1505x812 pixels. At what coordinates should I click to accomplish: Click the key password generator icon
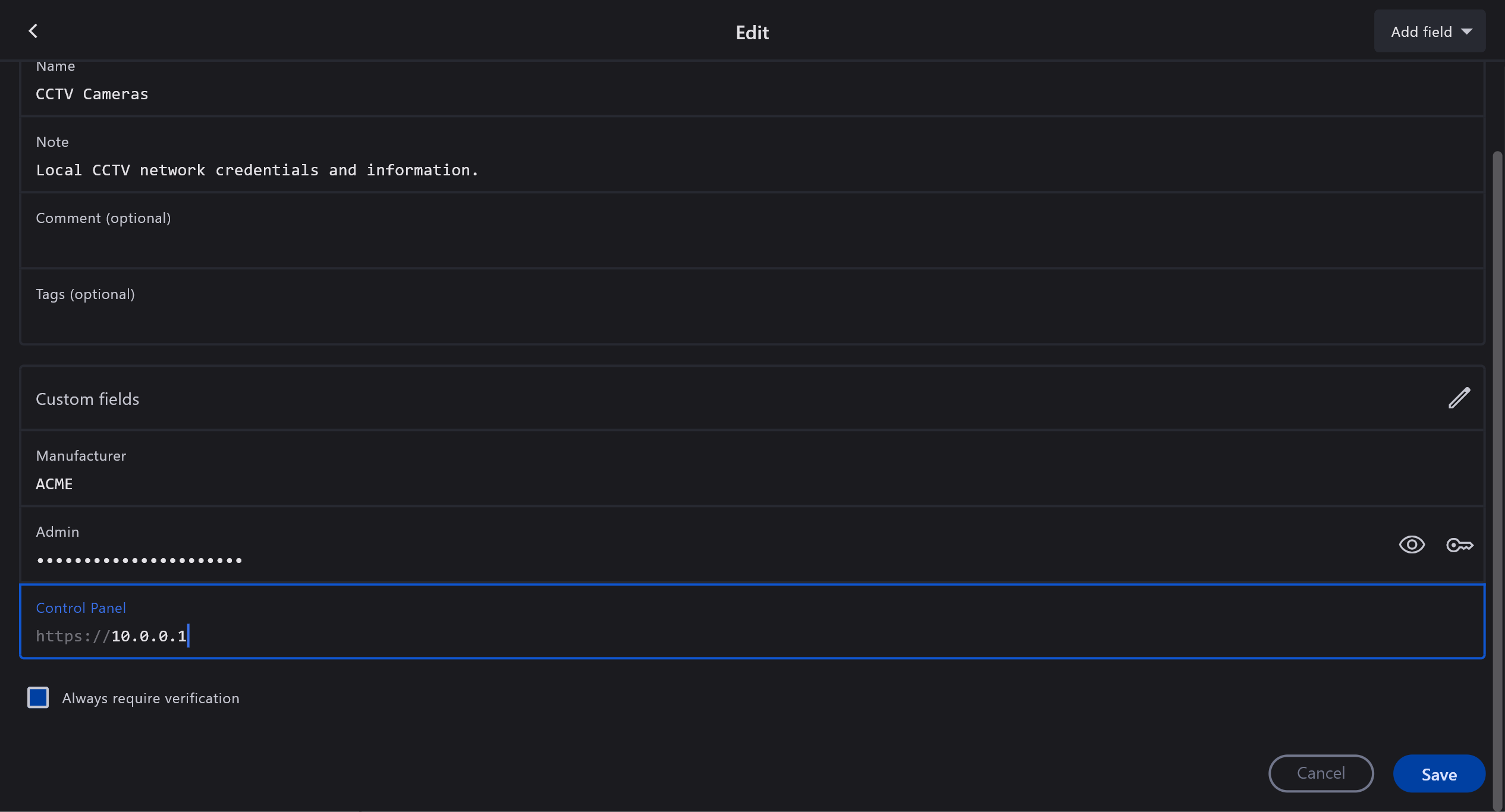point(1459,545)
